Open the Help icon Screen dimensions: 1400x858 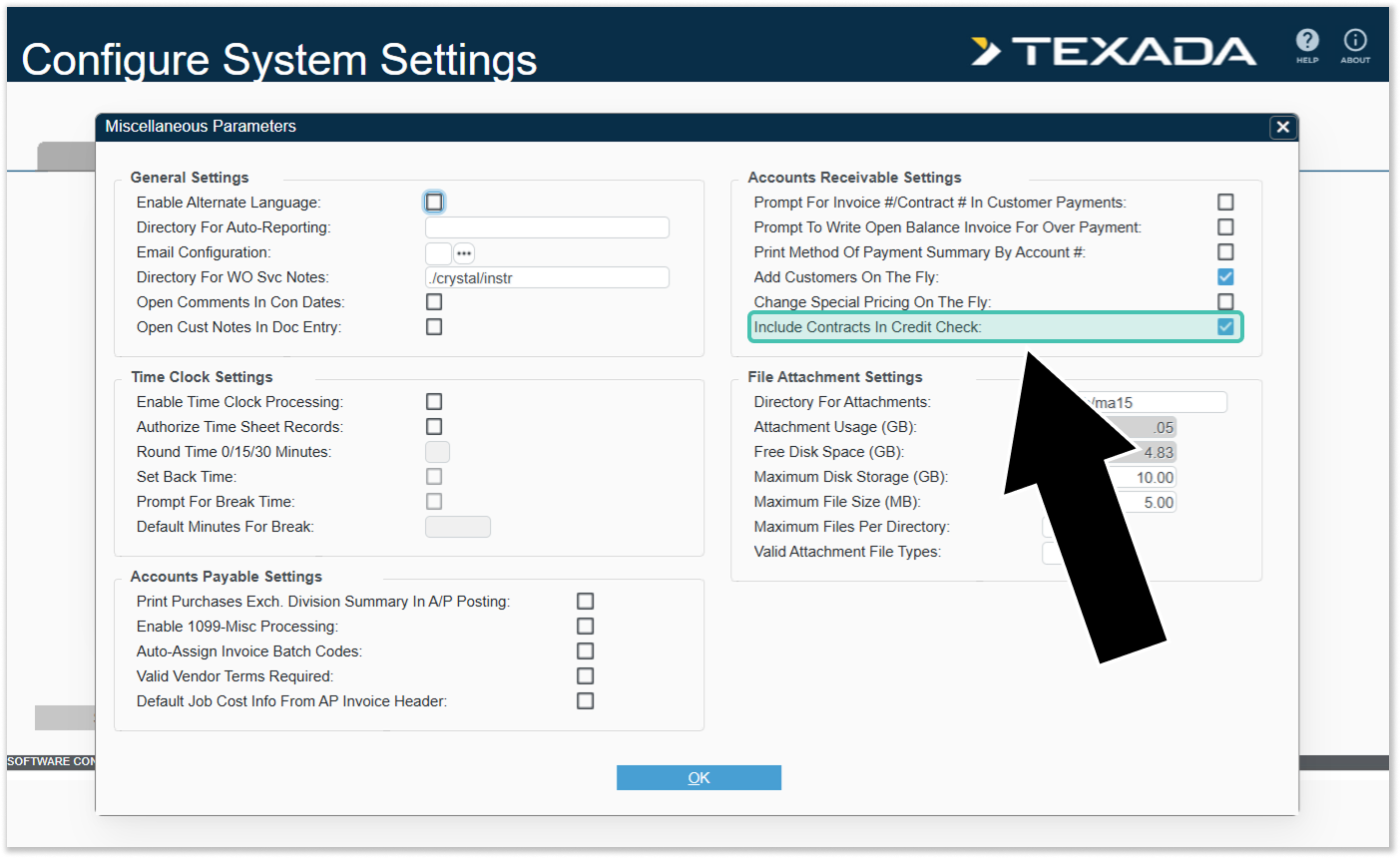click(x=1306, y=42)
